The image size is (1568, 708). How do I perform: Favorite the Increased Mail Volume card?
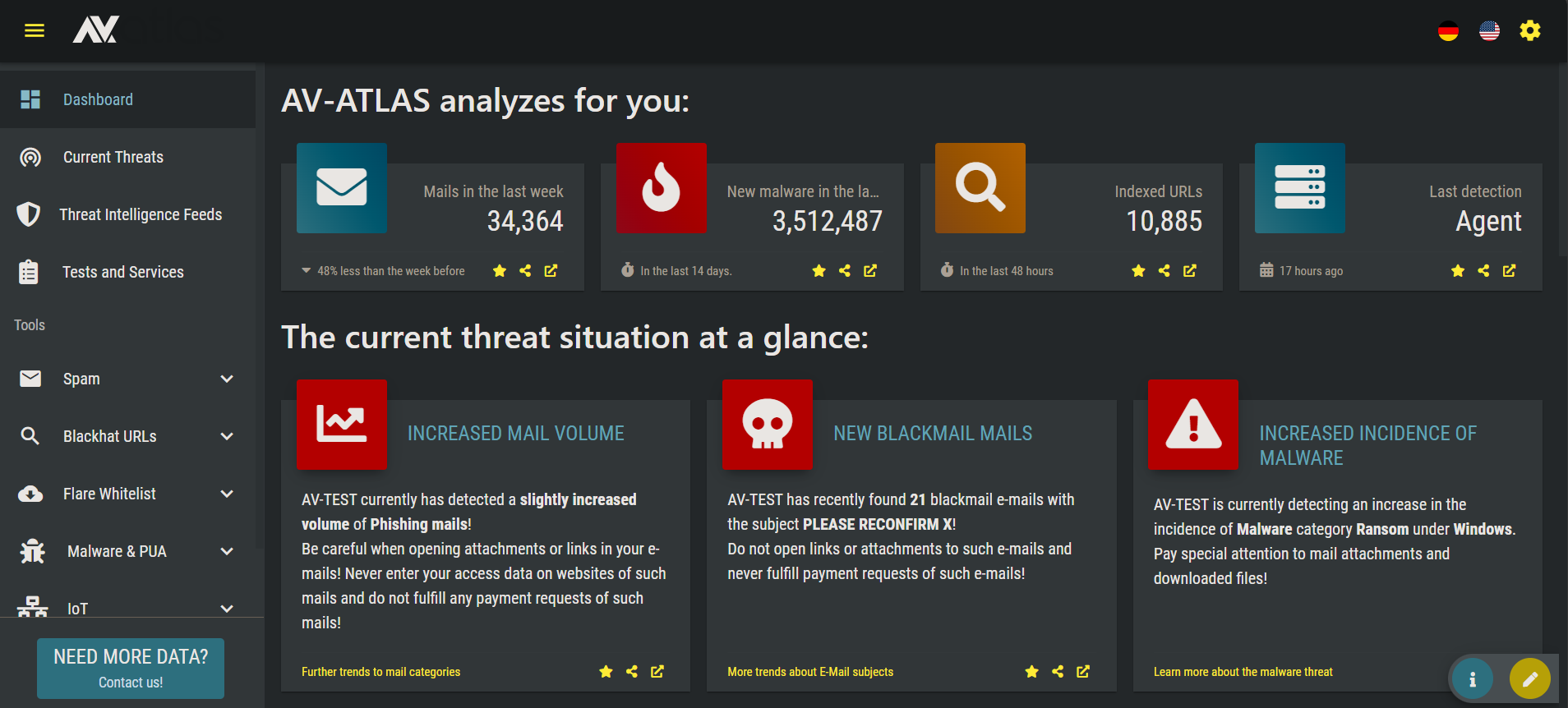pyautogui.click(x=606, y=672)
